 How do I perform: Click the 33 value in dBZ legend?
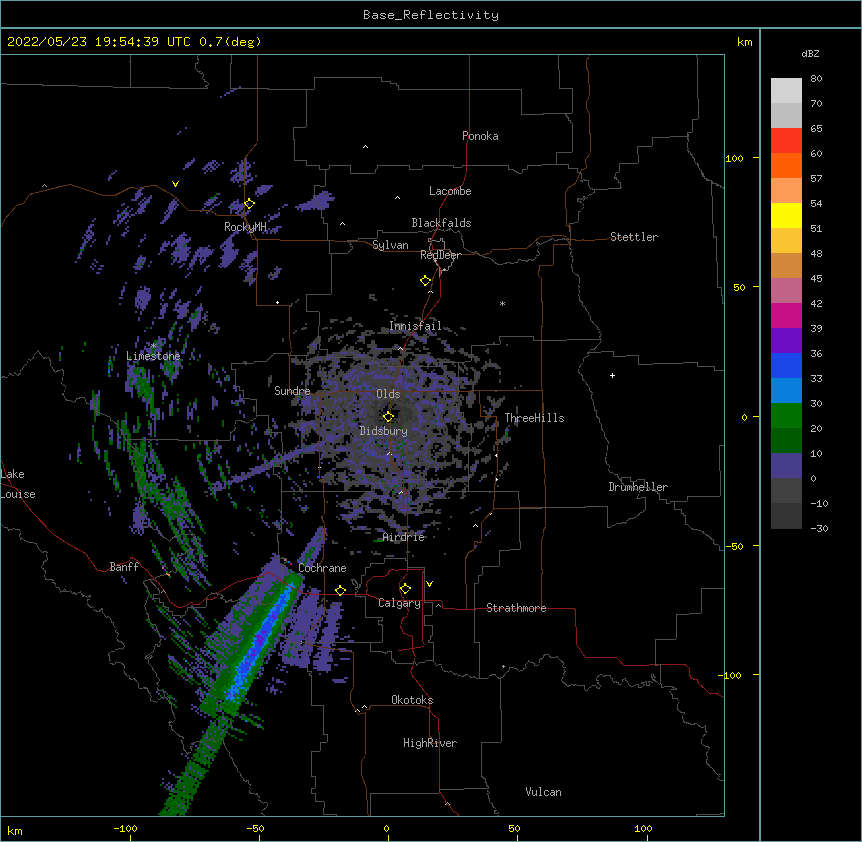(x=816, y=378)
